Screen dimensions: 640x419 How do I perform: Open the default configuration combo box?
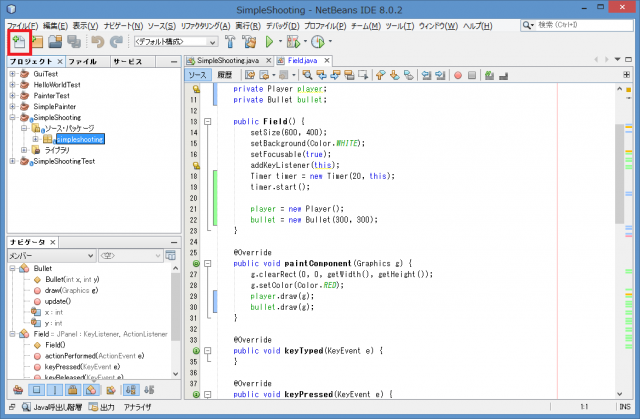pos(176,42)
